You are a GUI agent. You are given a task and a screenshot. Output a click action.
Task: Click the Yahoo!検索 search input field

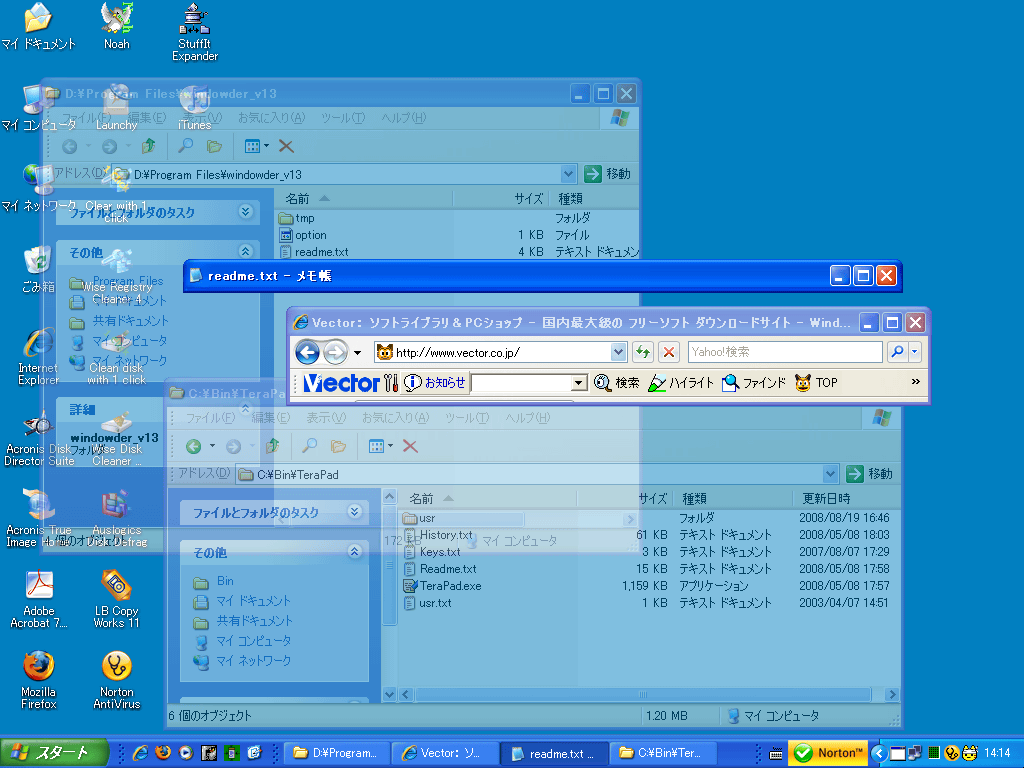coord(785,352)
